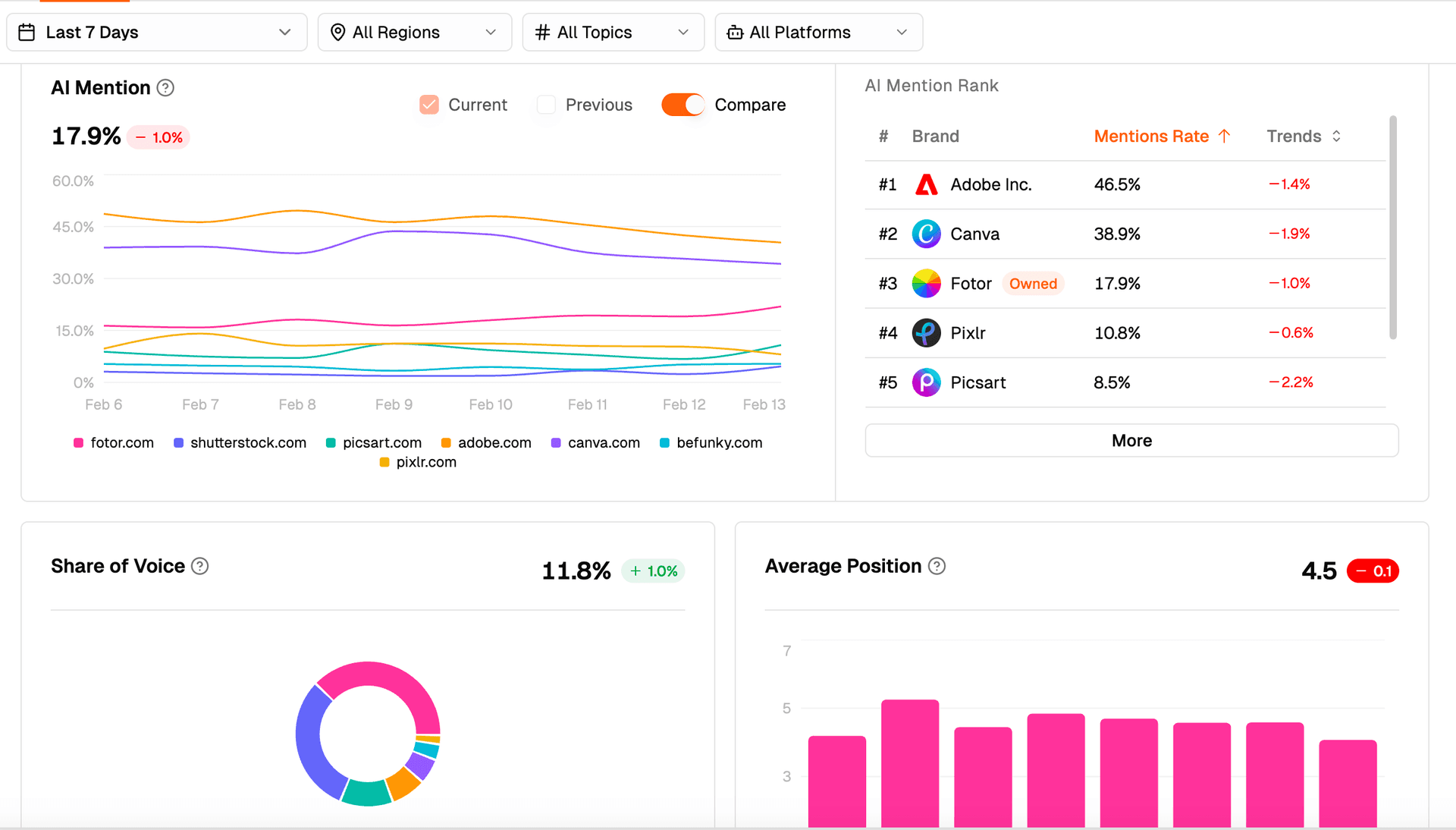The width and height of the screenshot is (1456, 830).
Task: Click the More button under rankings
Action: [1131, 441]
